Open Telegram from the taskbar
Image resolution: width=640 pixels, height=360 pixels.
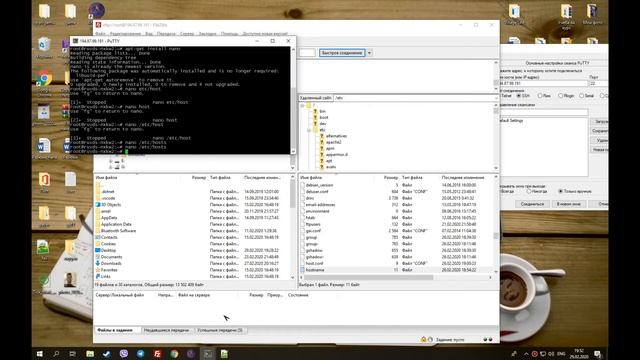[x=140, y=354]
